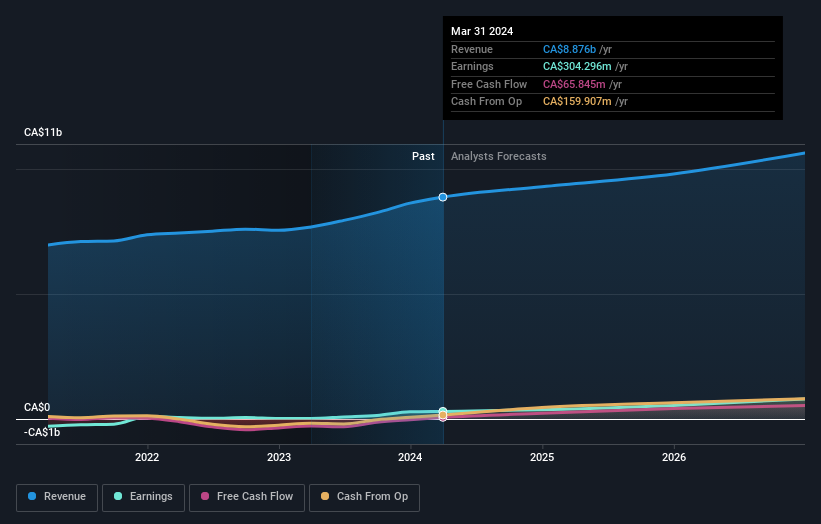Toggle the Free Cash Flow legend series
The width and height of the screenshot is (821, 524).
247,497
